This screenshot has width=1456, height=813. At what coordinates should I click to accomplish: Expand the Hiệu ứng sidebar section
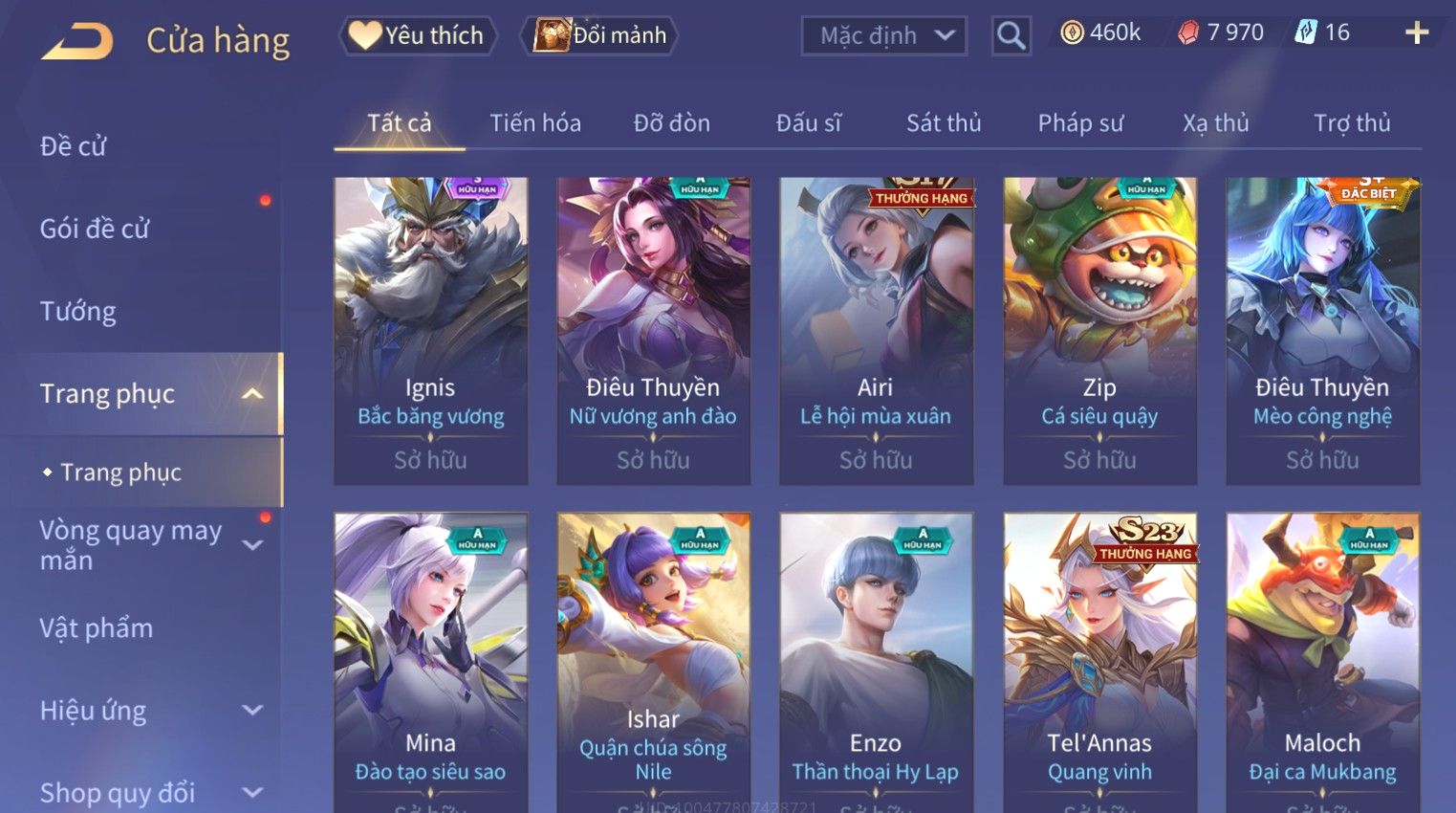[252, 711]
